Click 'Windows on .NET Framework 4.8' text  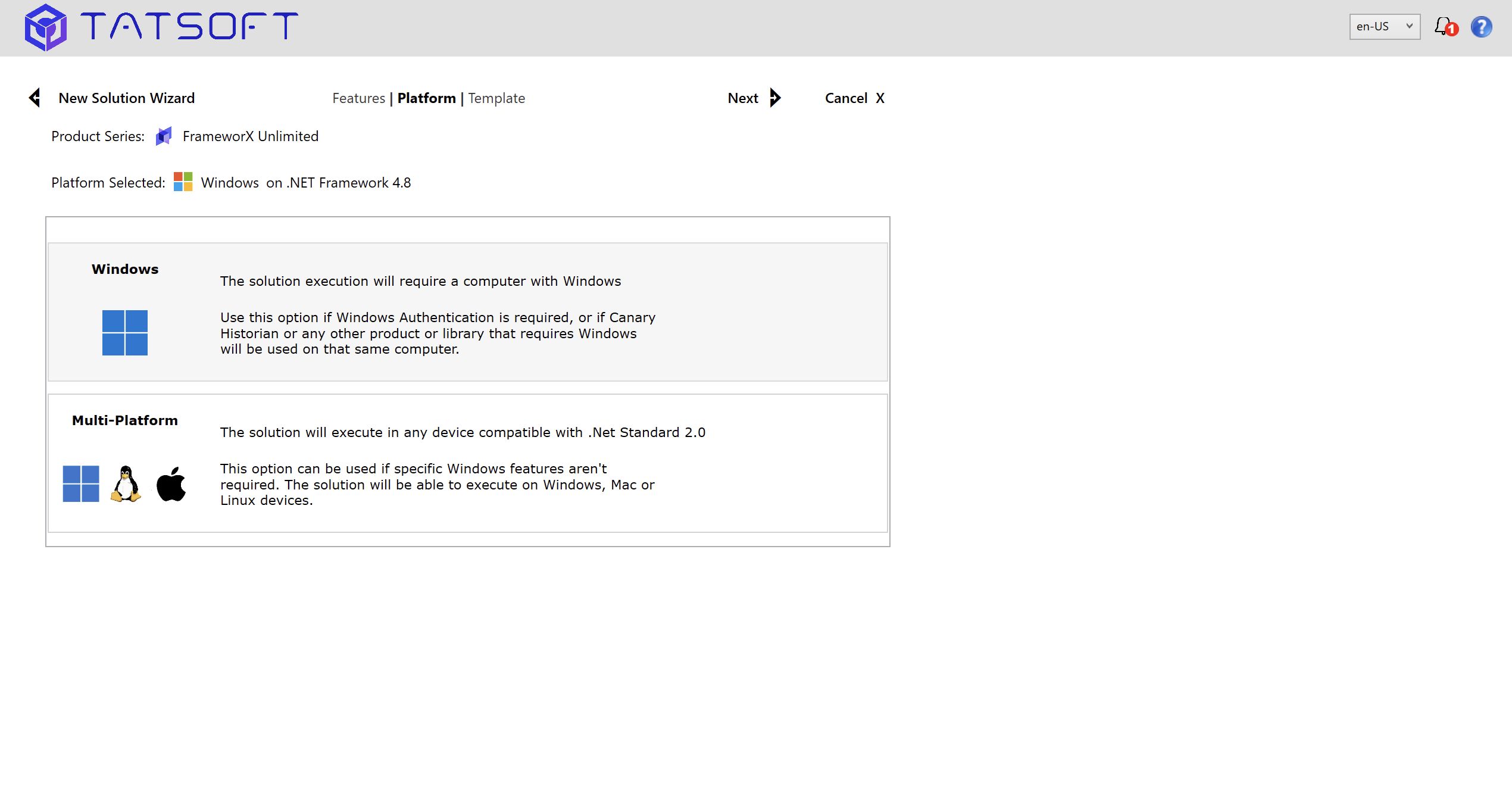coord(306,183)
